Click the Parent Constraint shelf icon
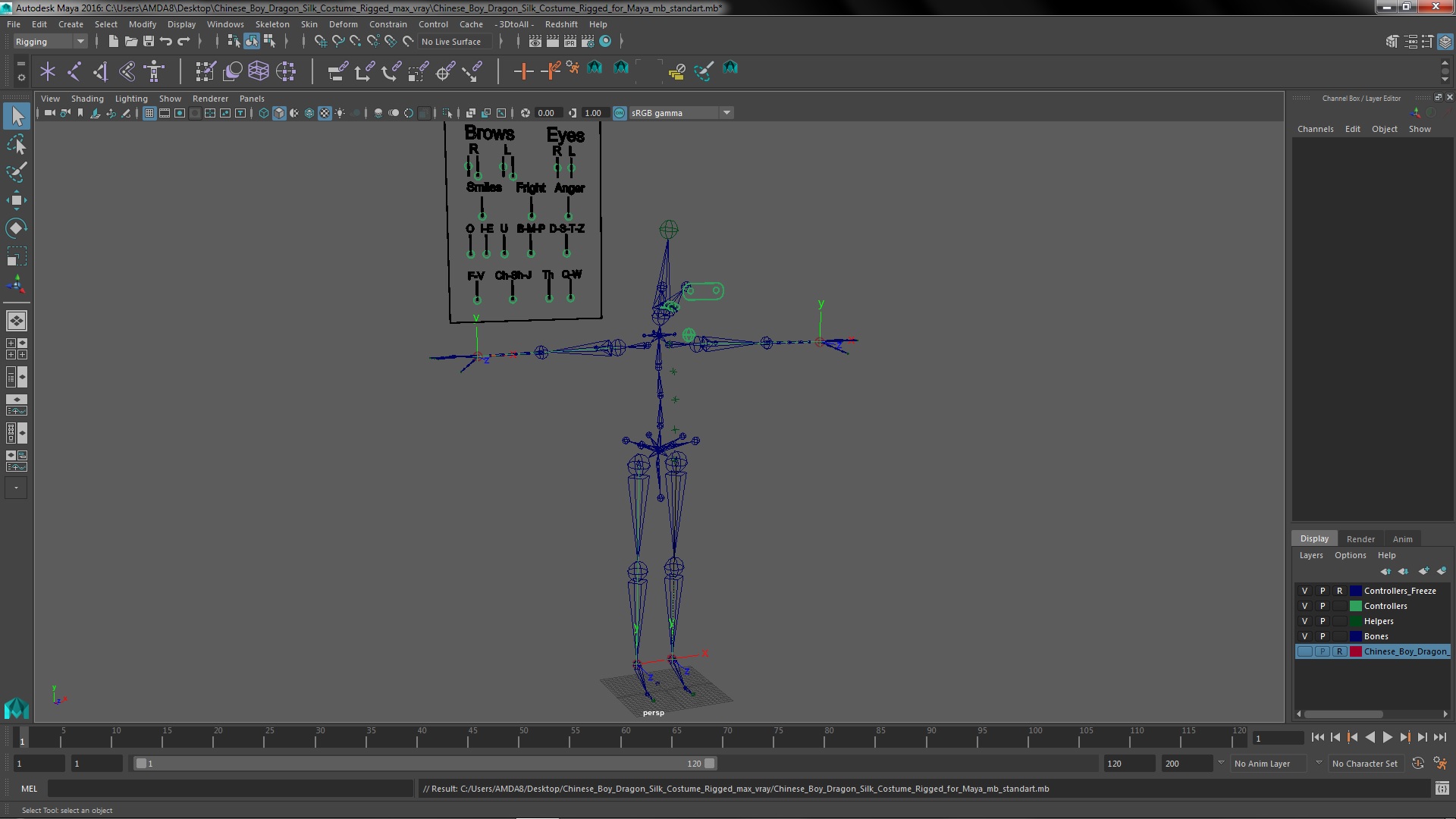 click(338, 71)
